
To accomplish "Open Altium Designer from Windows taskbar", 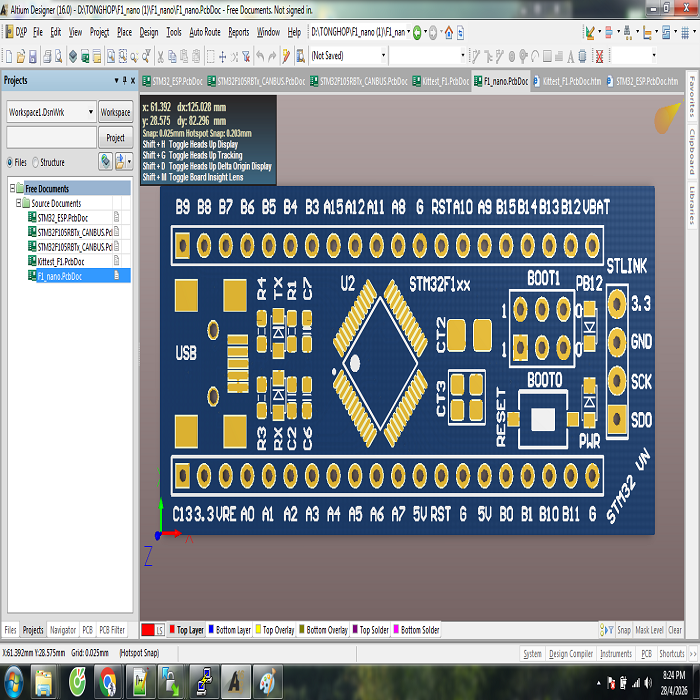I will 235,682.
